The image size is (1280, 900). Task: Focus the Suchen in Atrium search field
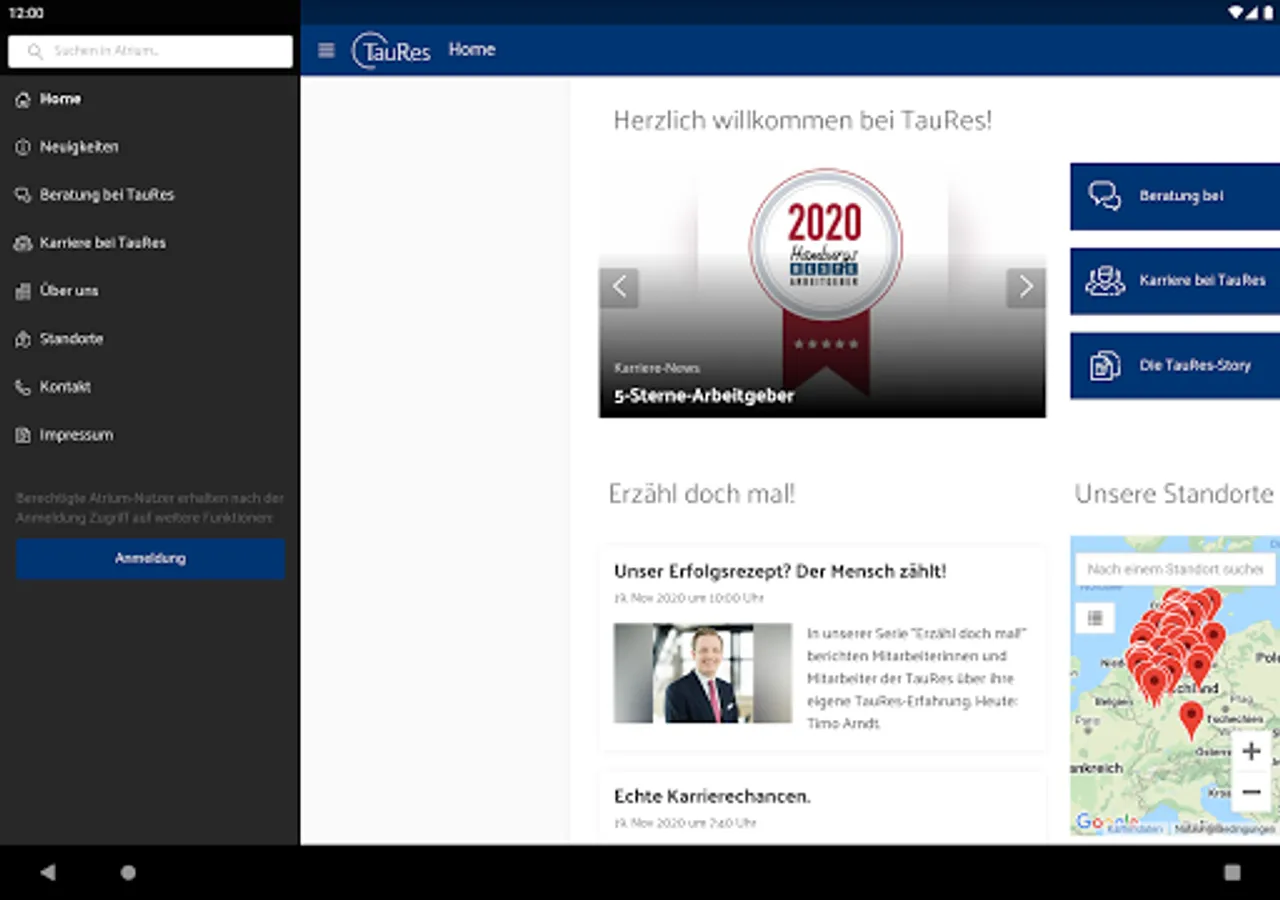point(150,51)
